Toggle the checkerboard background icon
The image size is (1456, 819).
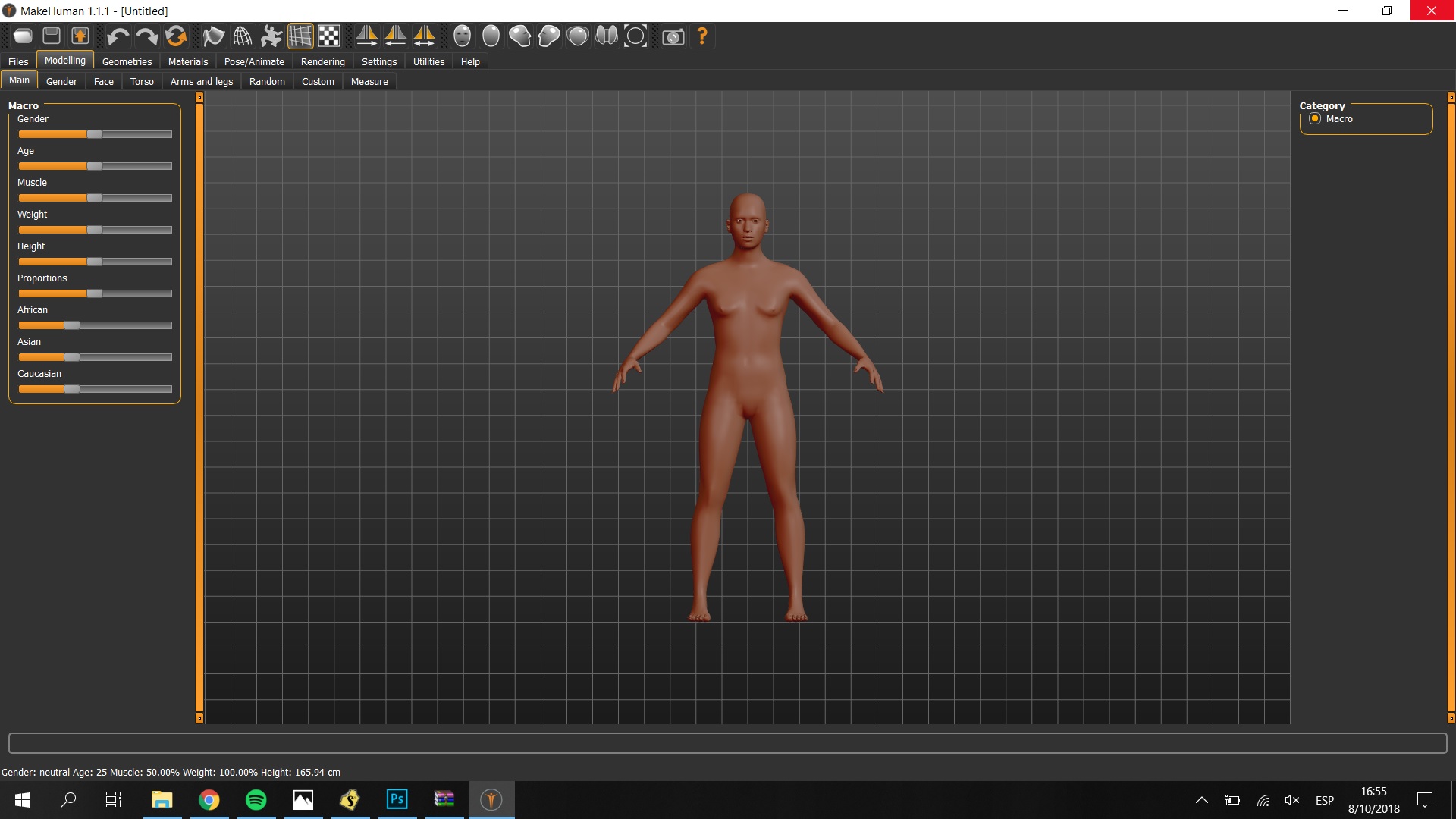coord(329,36)
